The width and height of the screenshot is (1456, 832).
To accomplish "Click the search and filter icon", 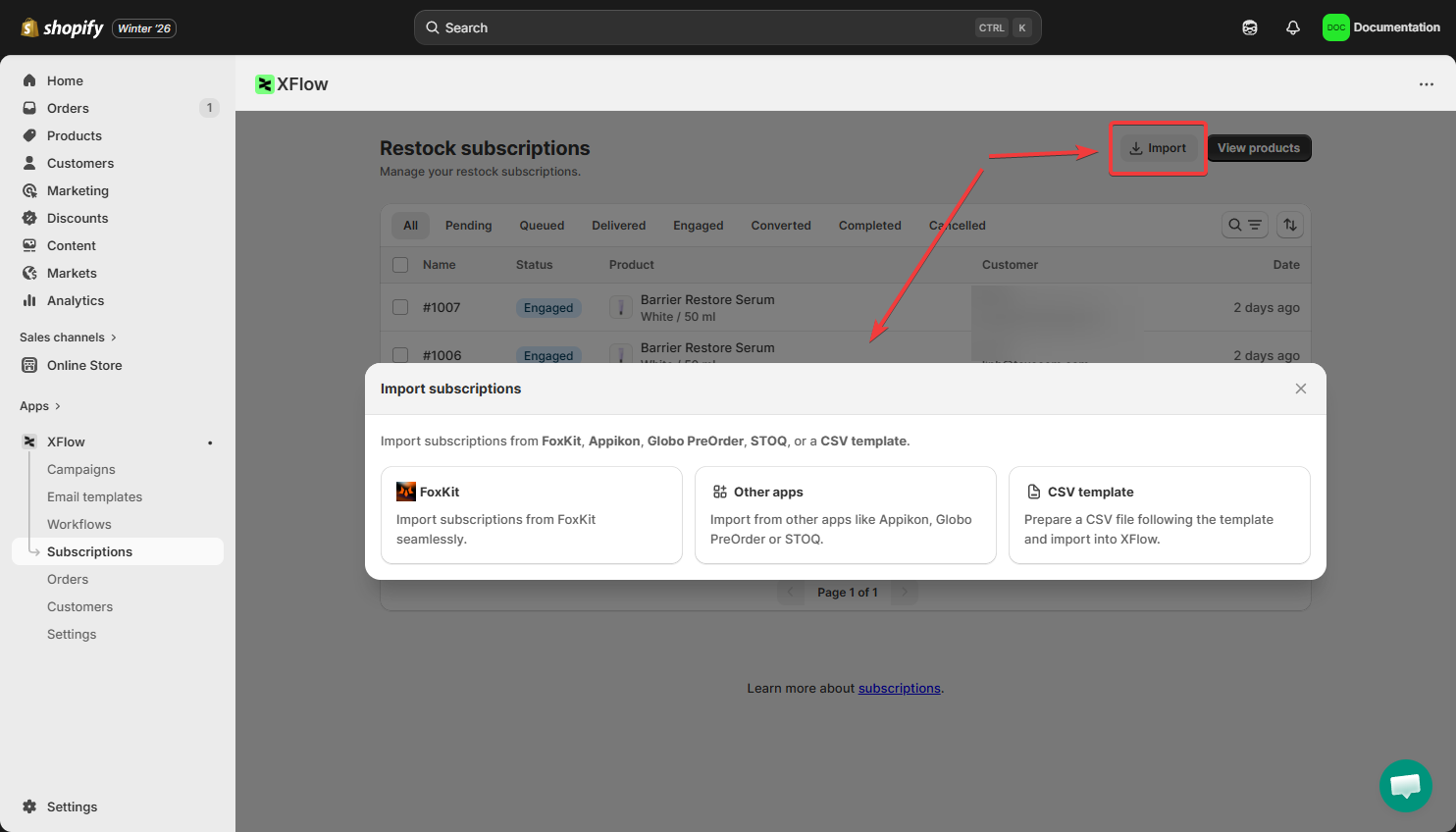I will (x=1244, y=225).
